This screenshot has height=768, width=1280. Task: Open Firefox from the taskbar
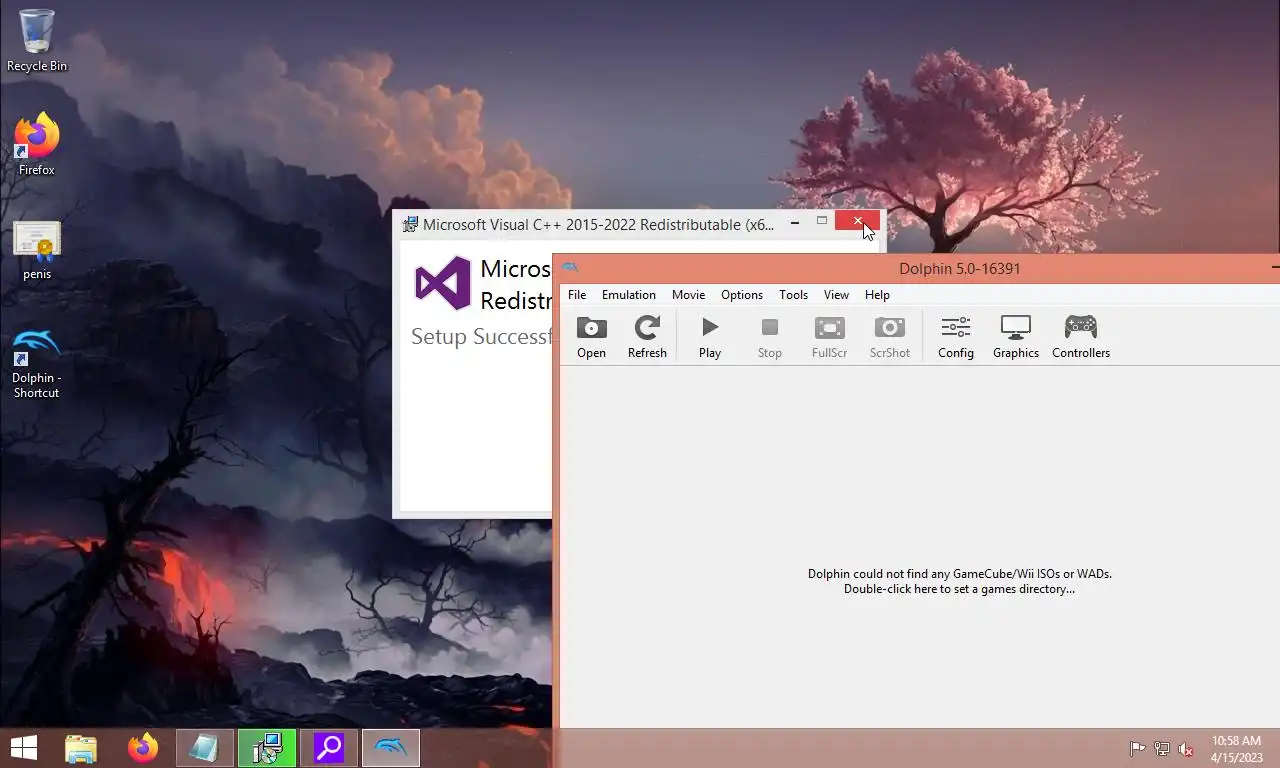143,748
